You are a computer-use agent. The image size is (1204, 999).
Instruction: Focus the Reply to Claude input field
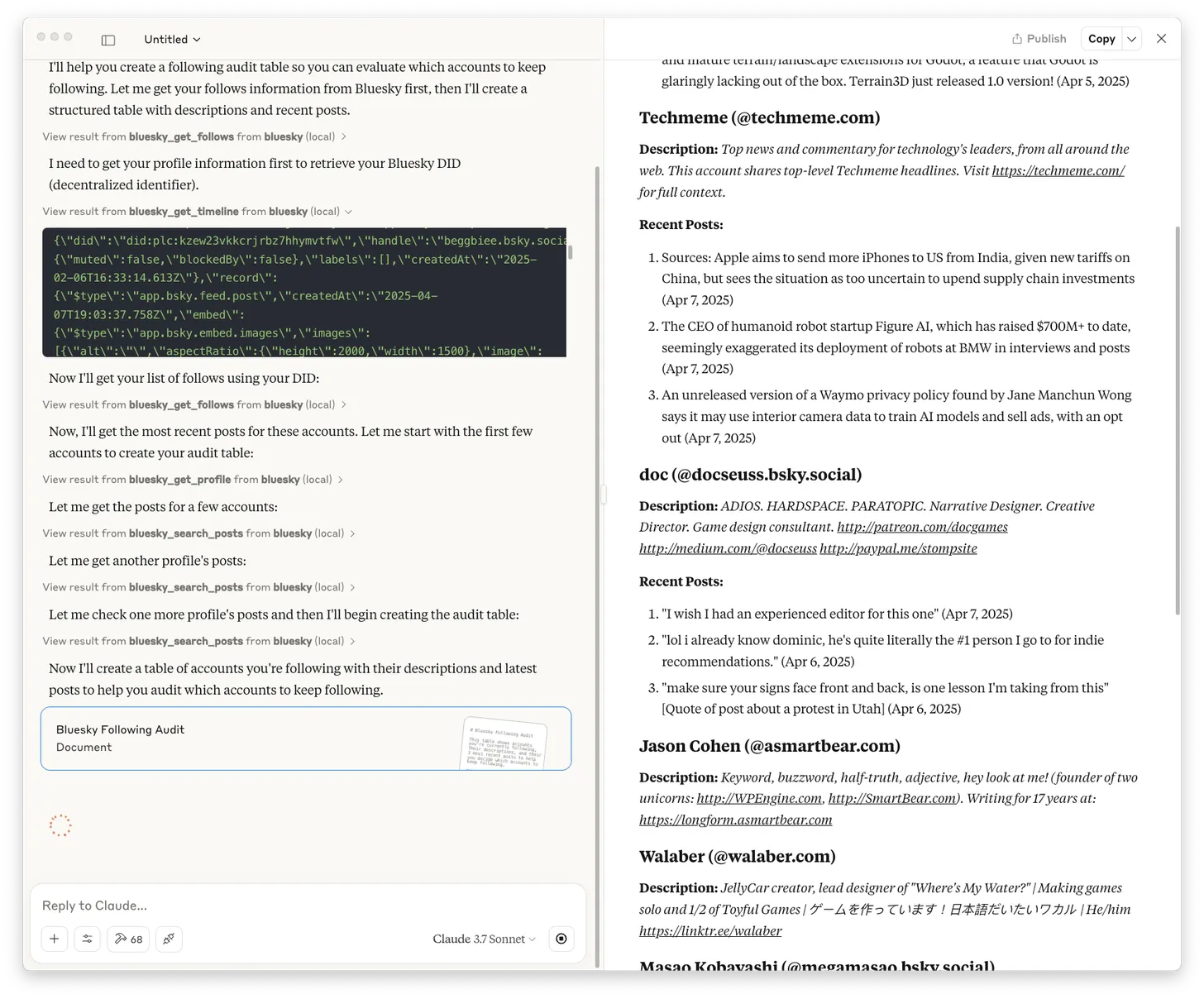point(308,906)
